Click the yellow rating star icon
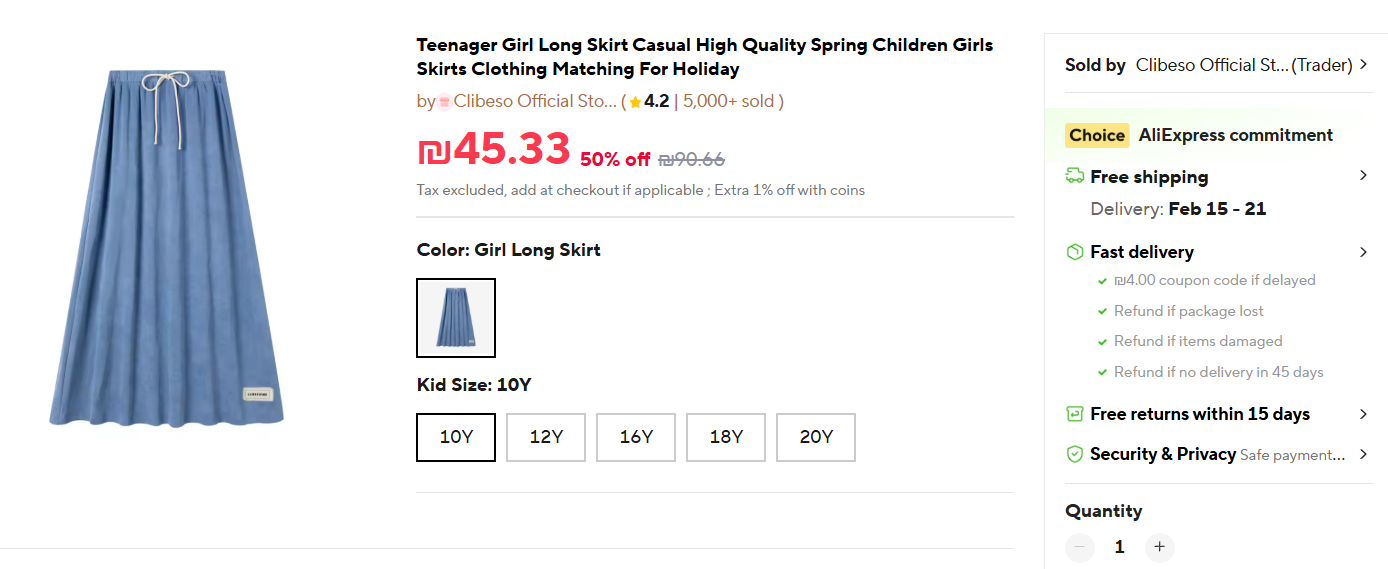This screenshot has height=569, width=1388. pyautogui.click(x=635, y=102)
